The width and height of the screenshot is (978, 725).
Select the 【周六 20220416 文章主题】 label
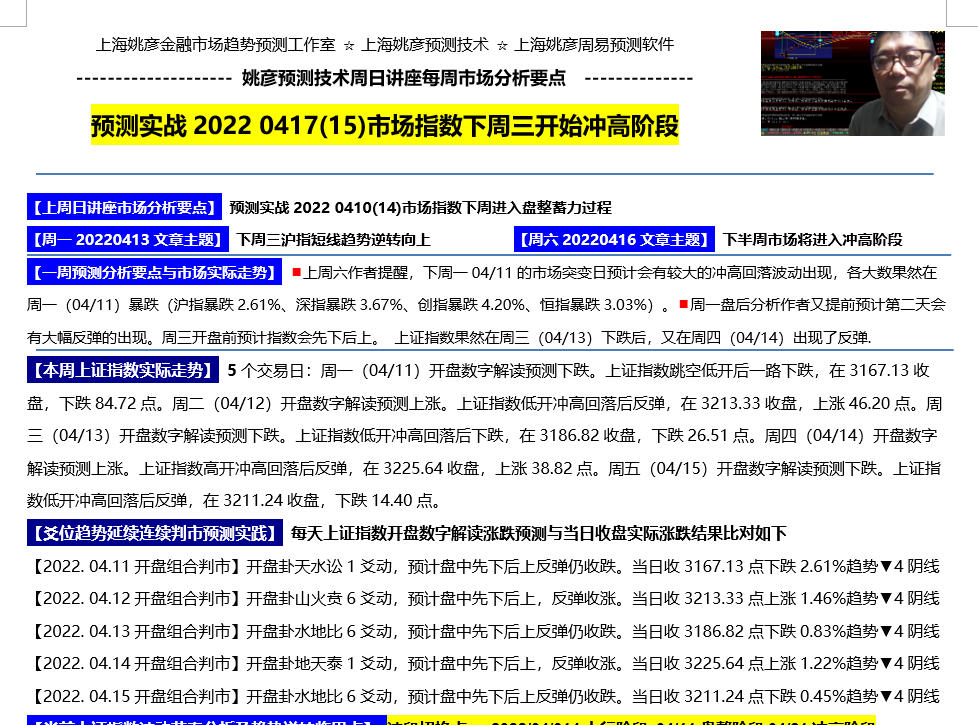pyautogui.click(x=614, y=240)
